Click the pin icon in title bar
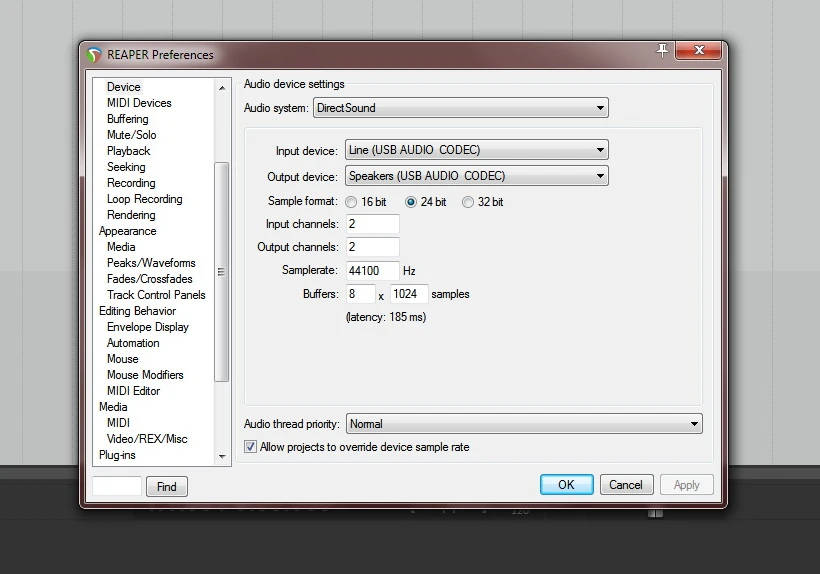 pos(662,50)
